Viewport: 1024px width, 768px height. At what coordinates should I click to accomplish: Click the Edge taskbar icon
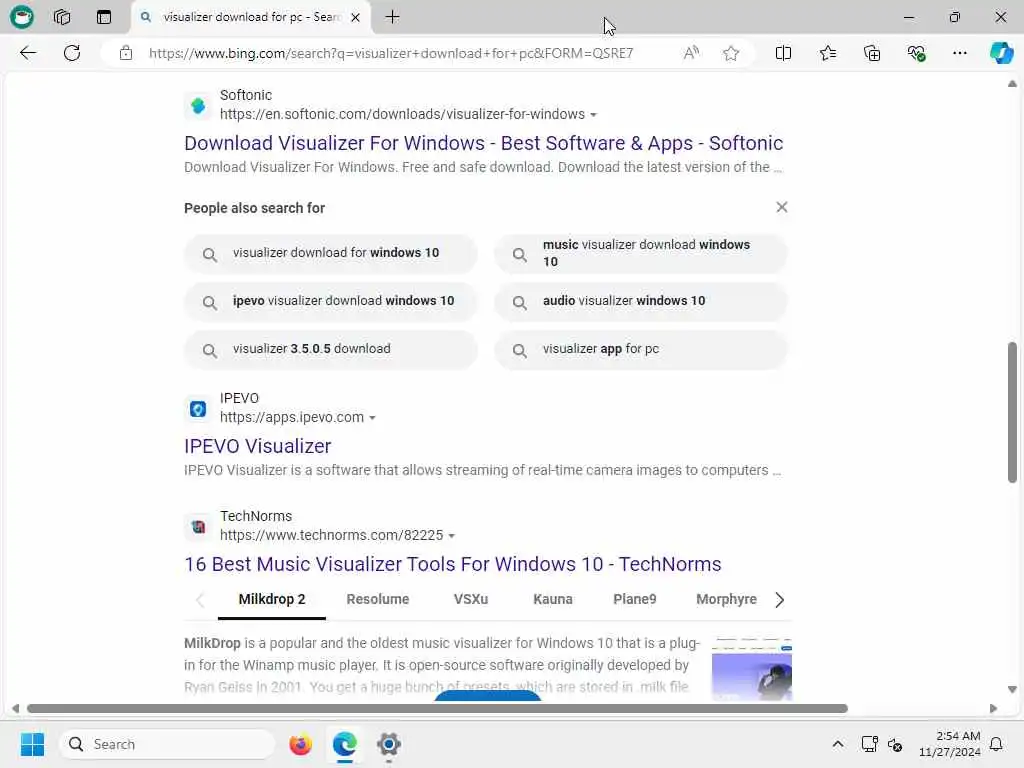pyautogui.click(x=345, y=744)
